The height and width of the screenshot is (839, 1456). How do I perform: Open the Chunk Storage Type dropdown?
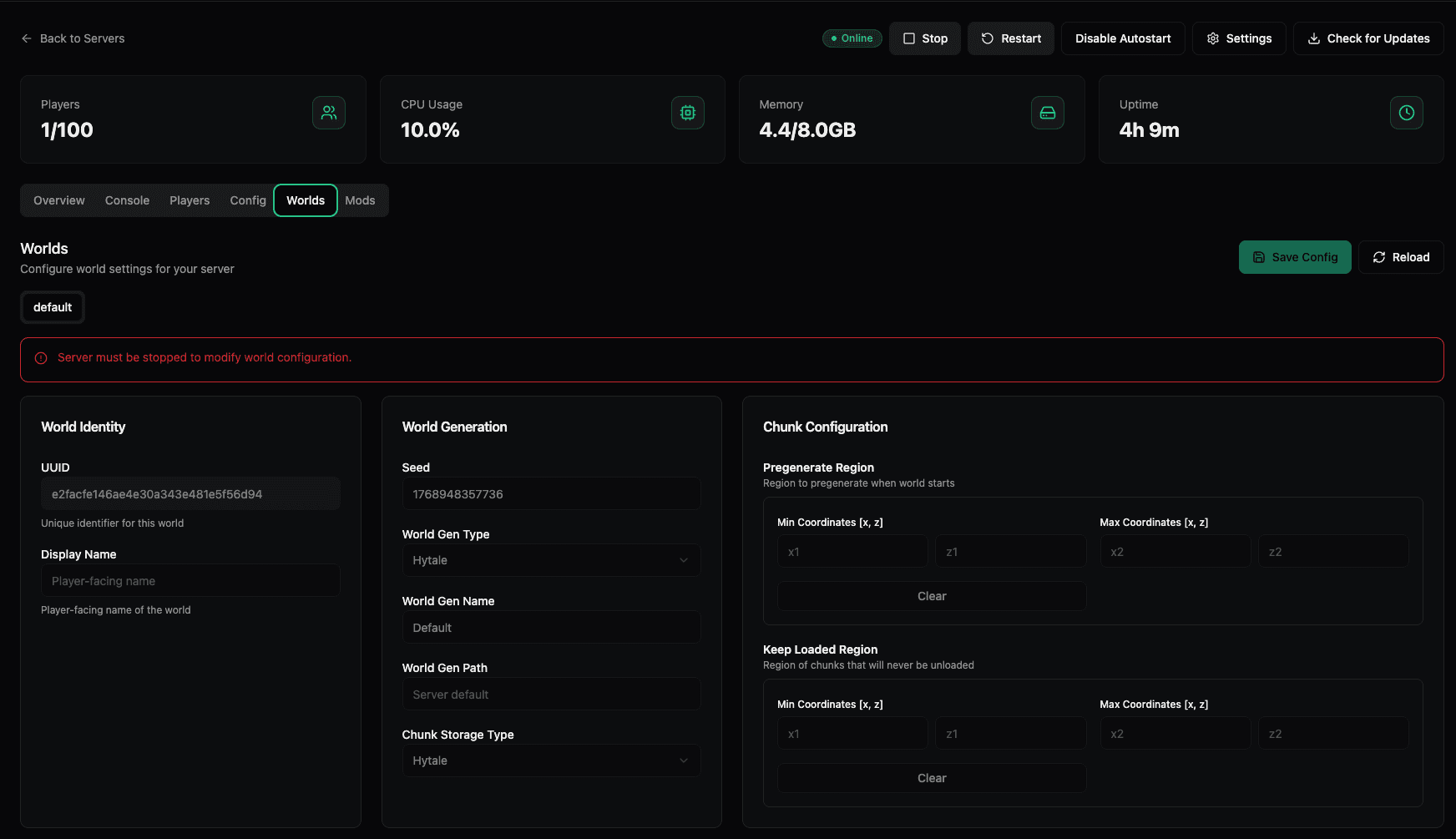coord(551,761)
